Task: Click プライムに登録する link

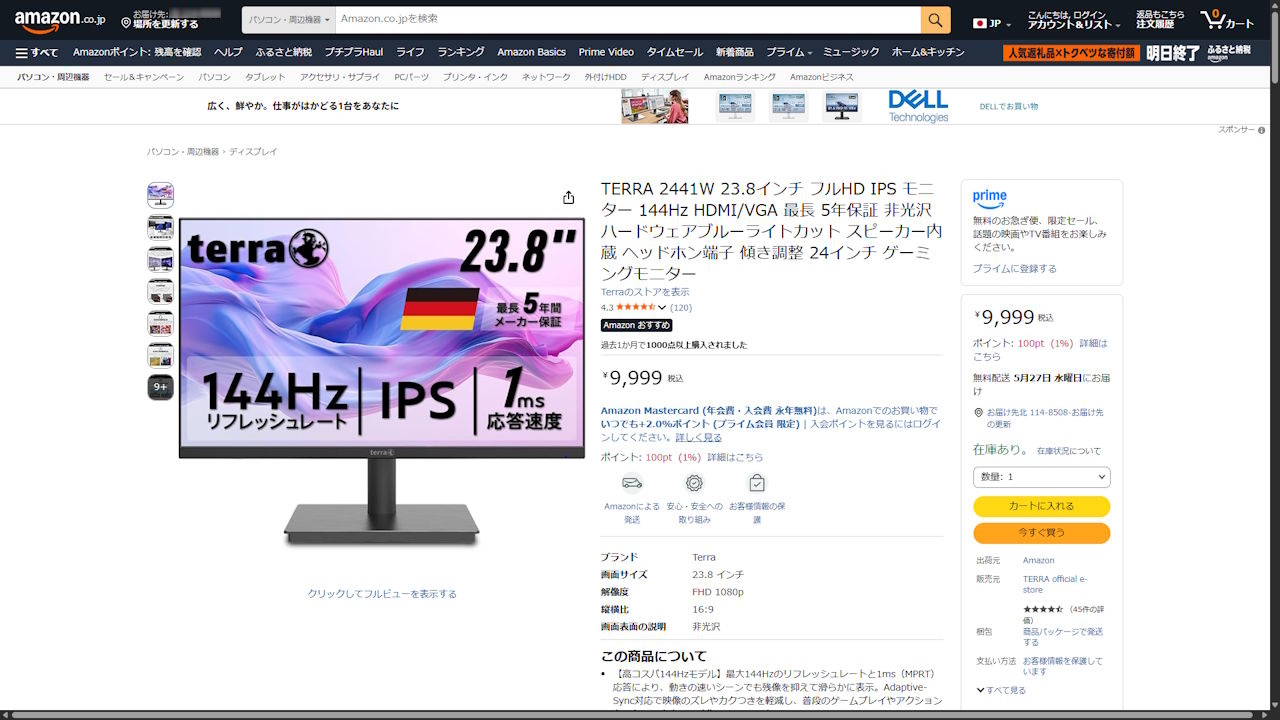Action: [1014, 269]
